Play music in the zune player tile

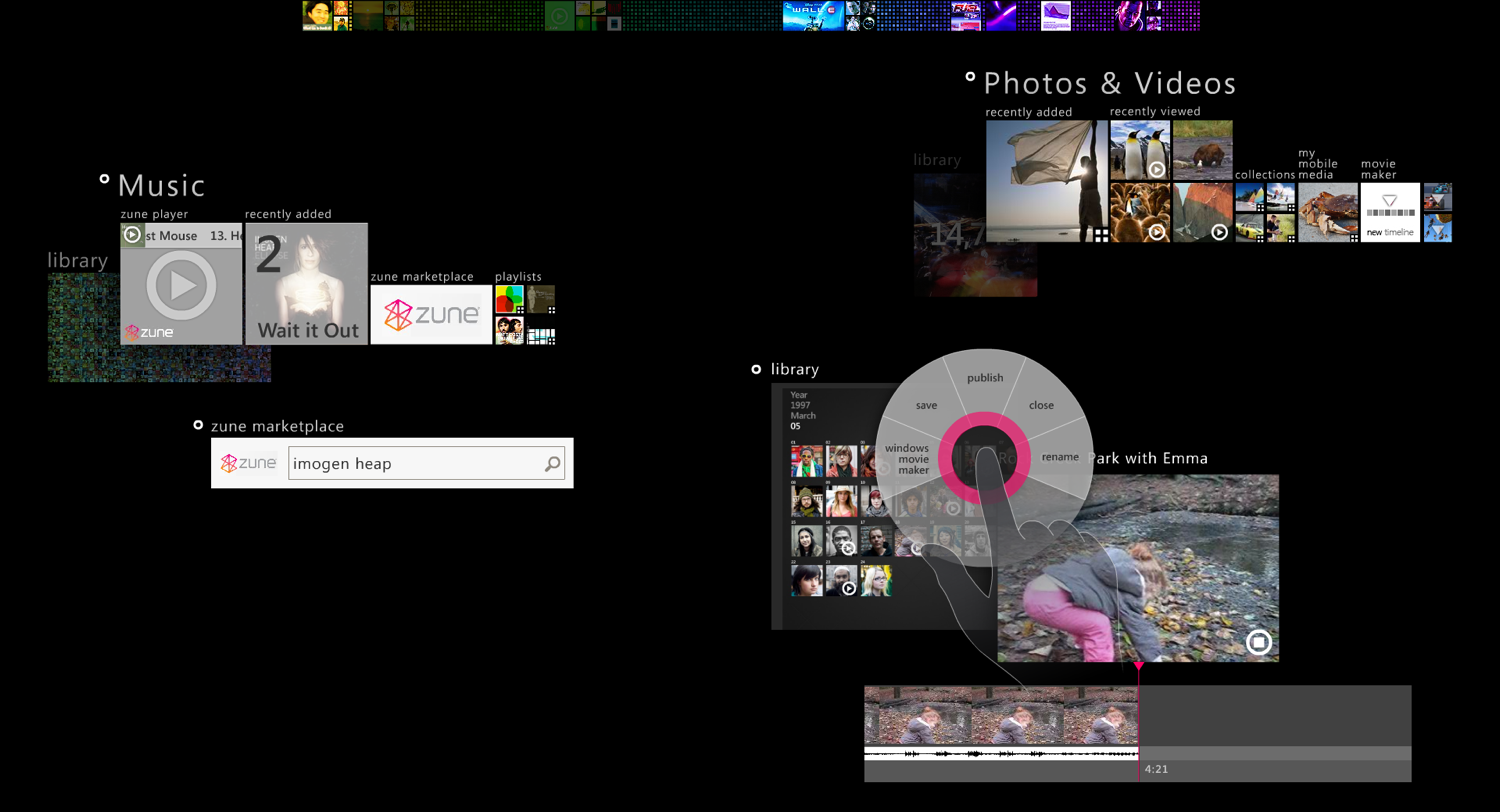[181, 285]
